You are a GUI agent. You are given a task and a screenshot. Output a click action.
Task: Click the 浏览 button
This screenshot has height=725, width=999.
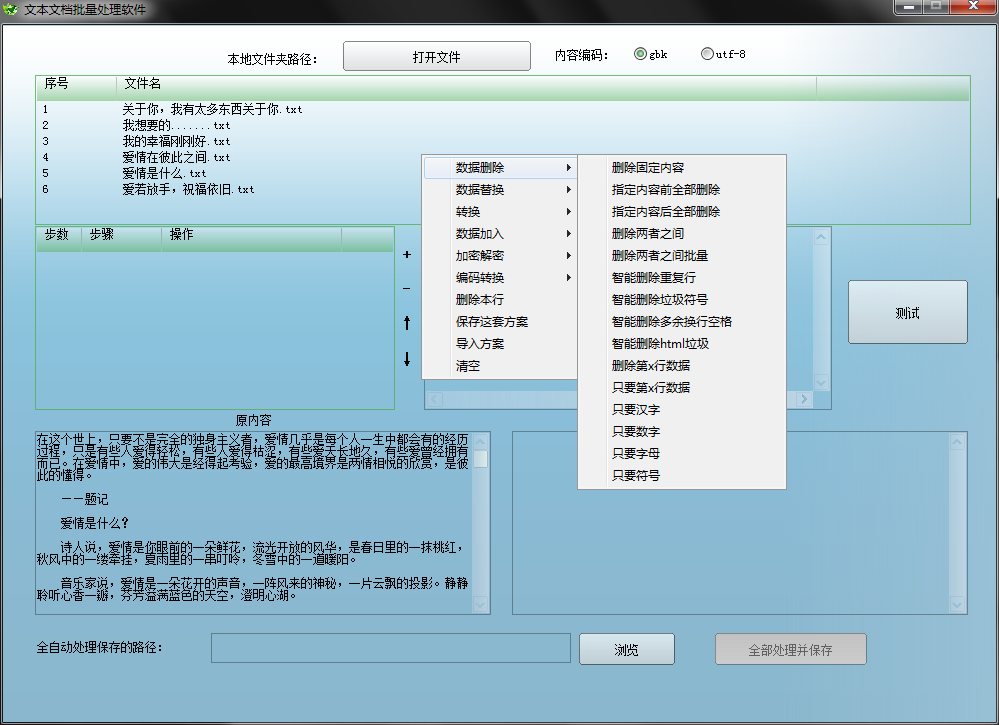(627, 650)
